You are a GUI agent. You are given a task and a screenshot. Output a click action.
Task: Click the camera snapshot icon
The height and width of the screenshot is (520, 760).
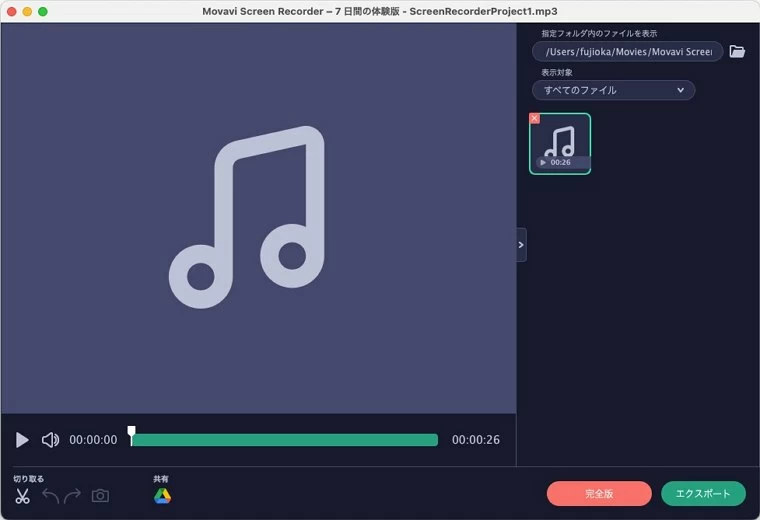click(100, 496)
